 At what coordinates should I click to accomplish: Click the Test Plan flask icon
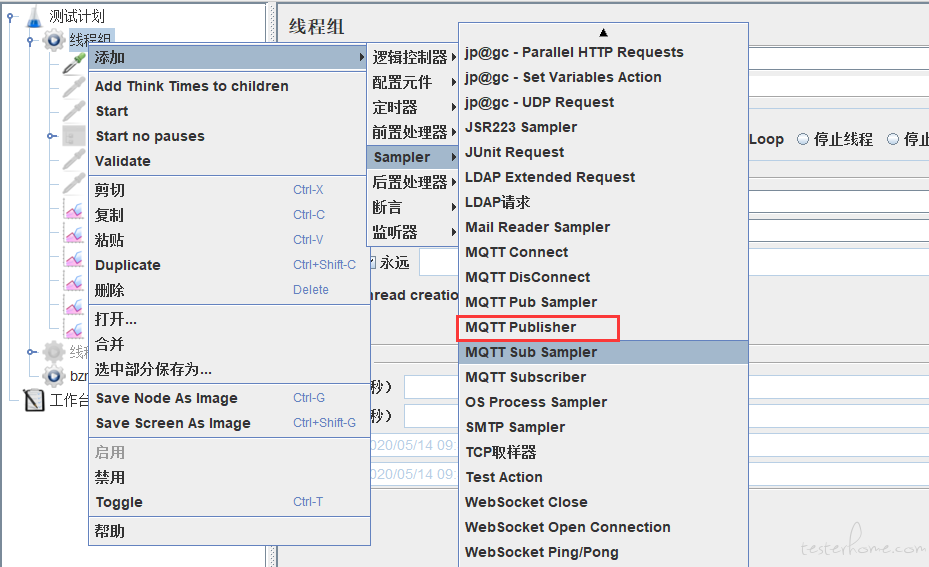point(34,16)
